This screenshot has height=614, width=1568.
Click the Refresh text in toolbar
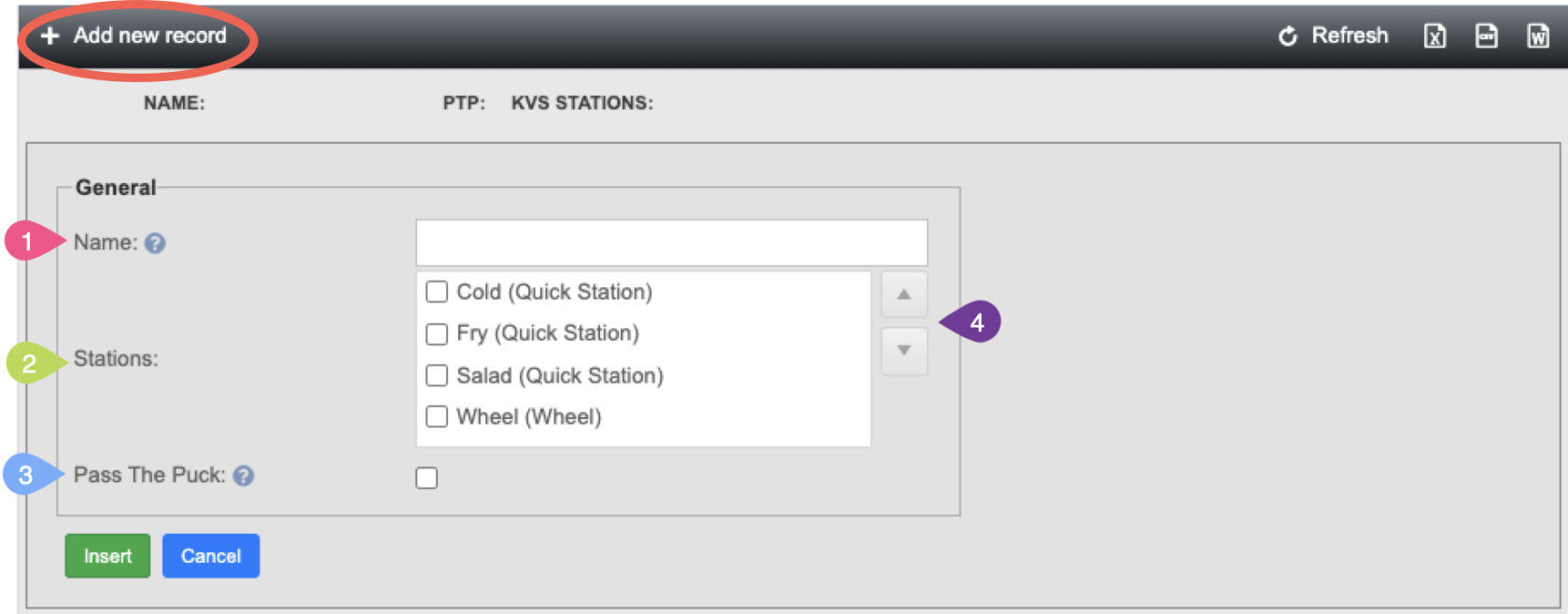[x=1350, y=35]
